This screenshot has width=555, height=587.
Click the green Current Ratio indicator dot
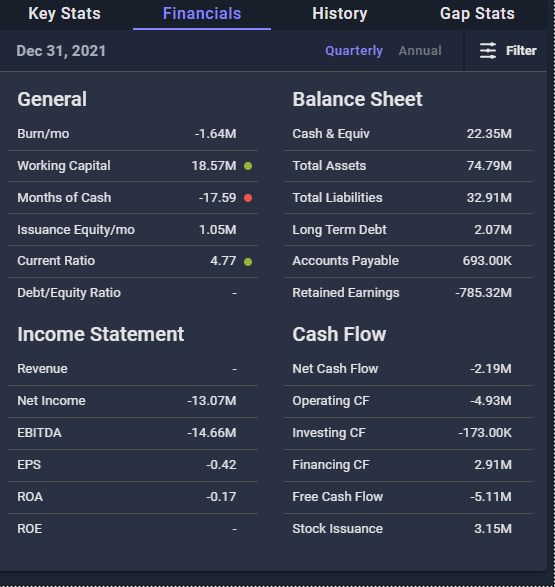pos(248,262)
